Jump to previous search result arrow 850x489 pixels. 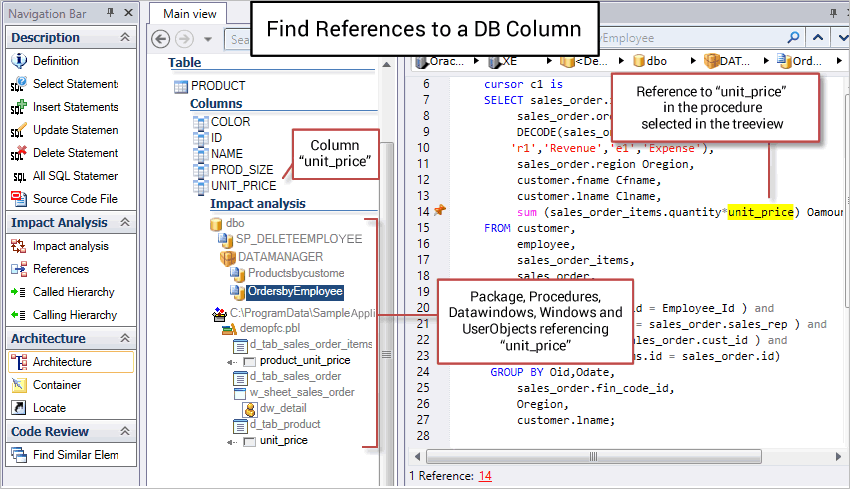click(817, 37)
